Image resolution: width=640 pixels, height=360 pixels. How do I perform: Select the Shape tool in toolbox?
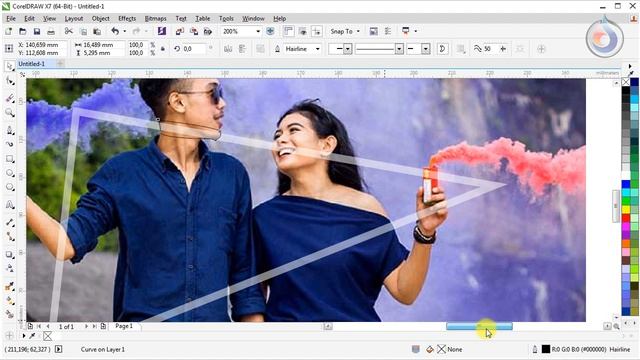pos(10,82)
